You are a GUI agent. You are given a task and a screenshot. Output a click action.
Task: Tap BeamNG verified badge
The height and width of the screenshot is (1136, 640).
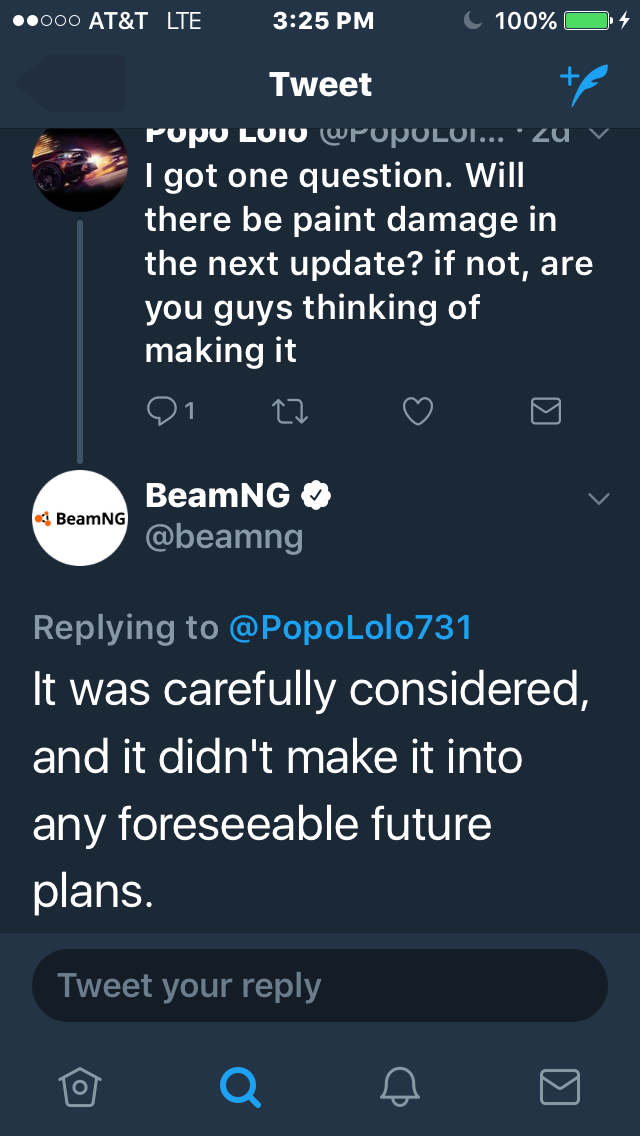click(x=315, y=496)
